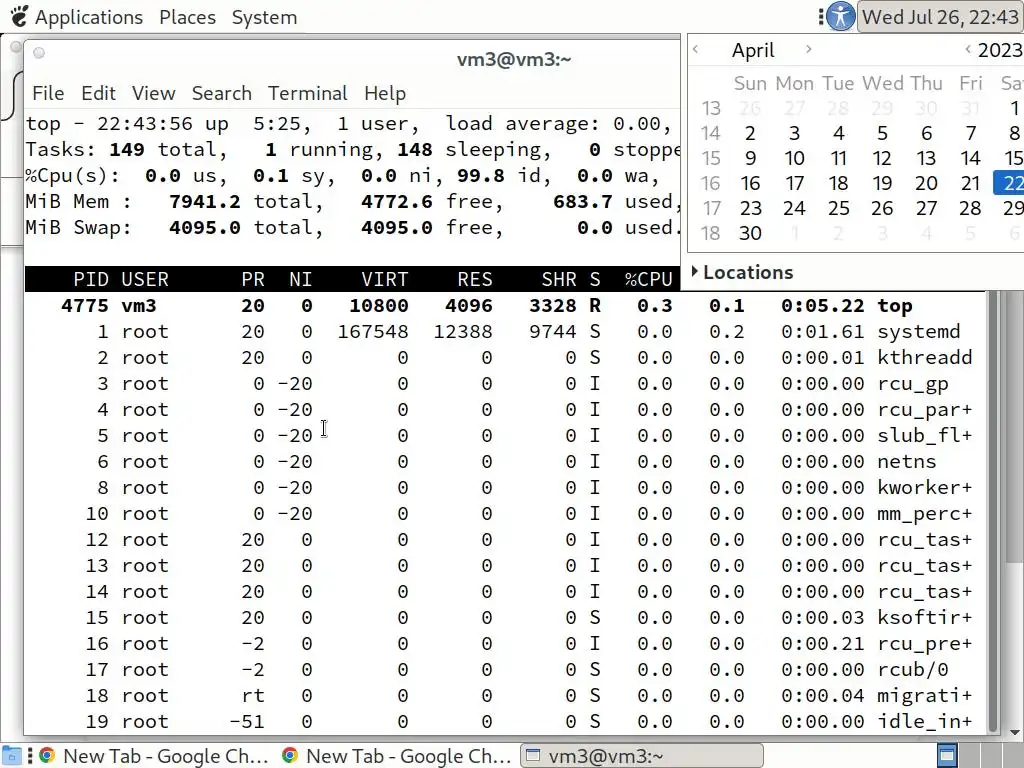
Task: Go to previous month in calendar
Action: pyautogui.click(x=696, y=49)
